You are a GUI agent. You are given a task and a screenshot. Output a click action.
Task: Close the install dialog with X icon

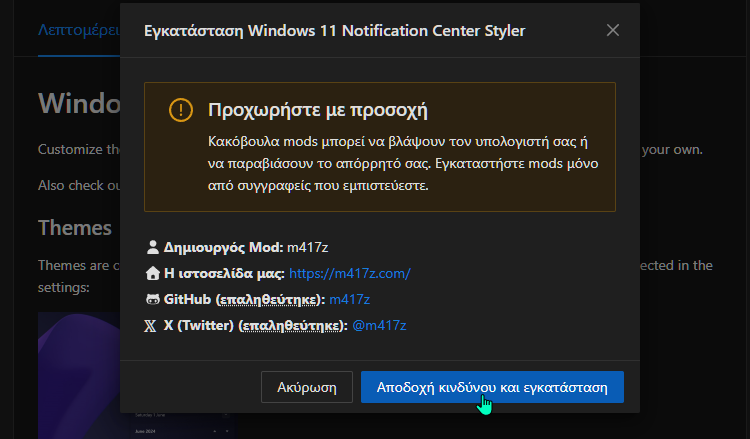pyautogui.click(x=613, y=31)
